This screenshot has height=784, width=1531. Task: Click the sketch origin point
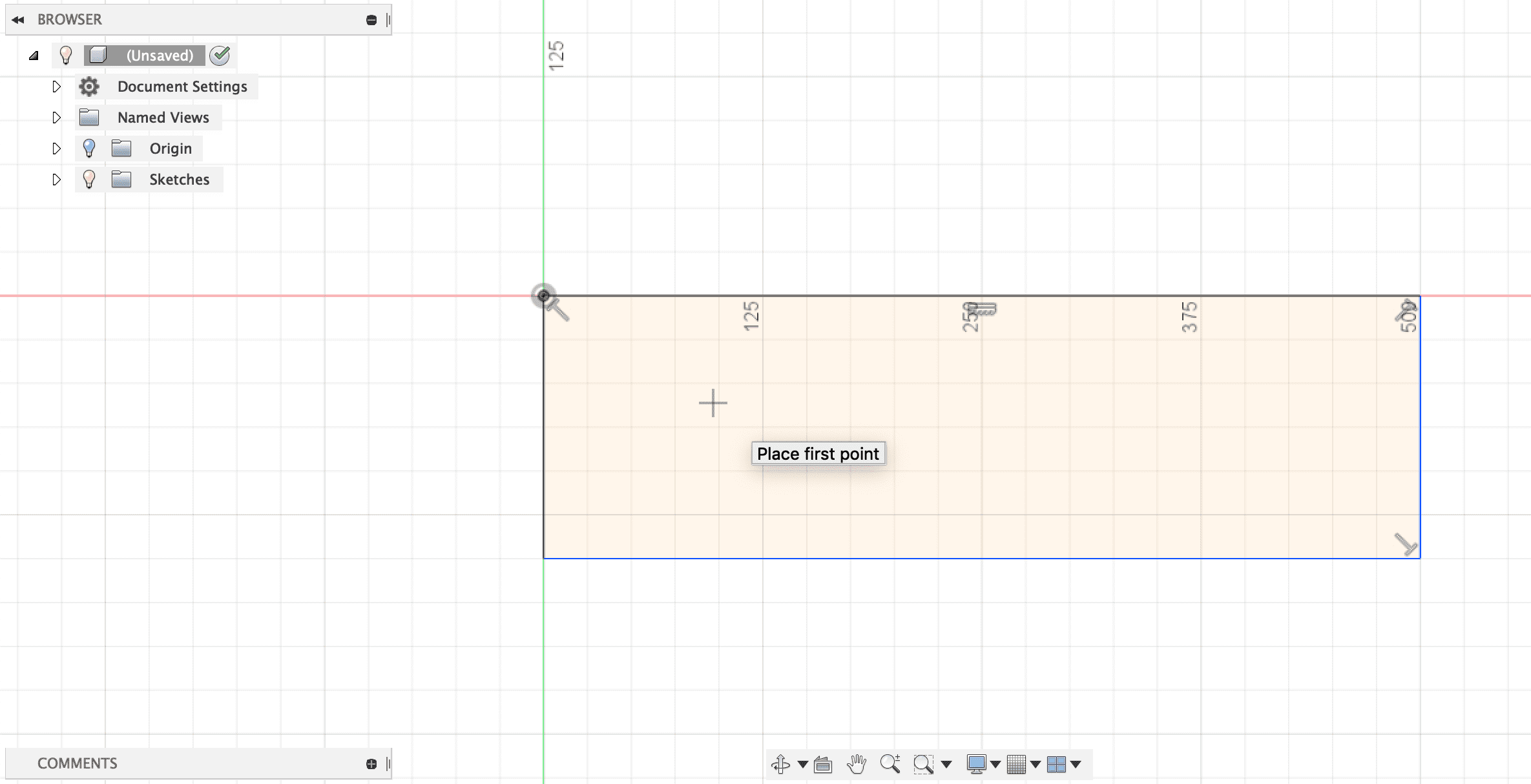click(x=544, y=296)
